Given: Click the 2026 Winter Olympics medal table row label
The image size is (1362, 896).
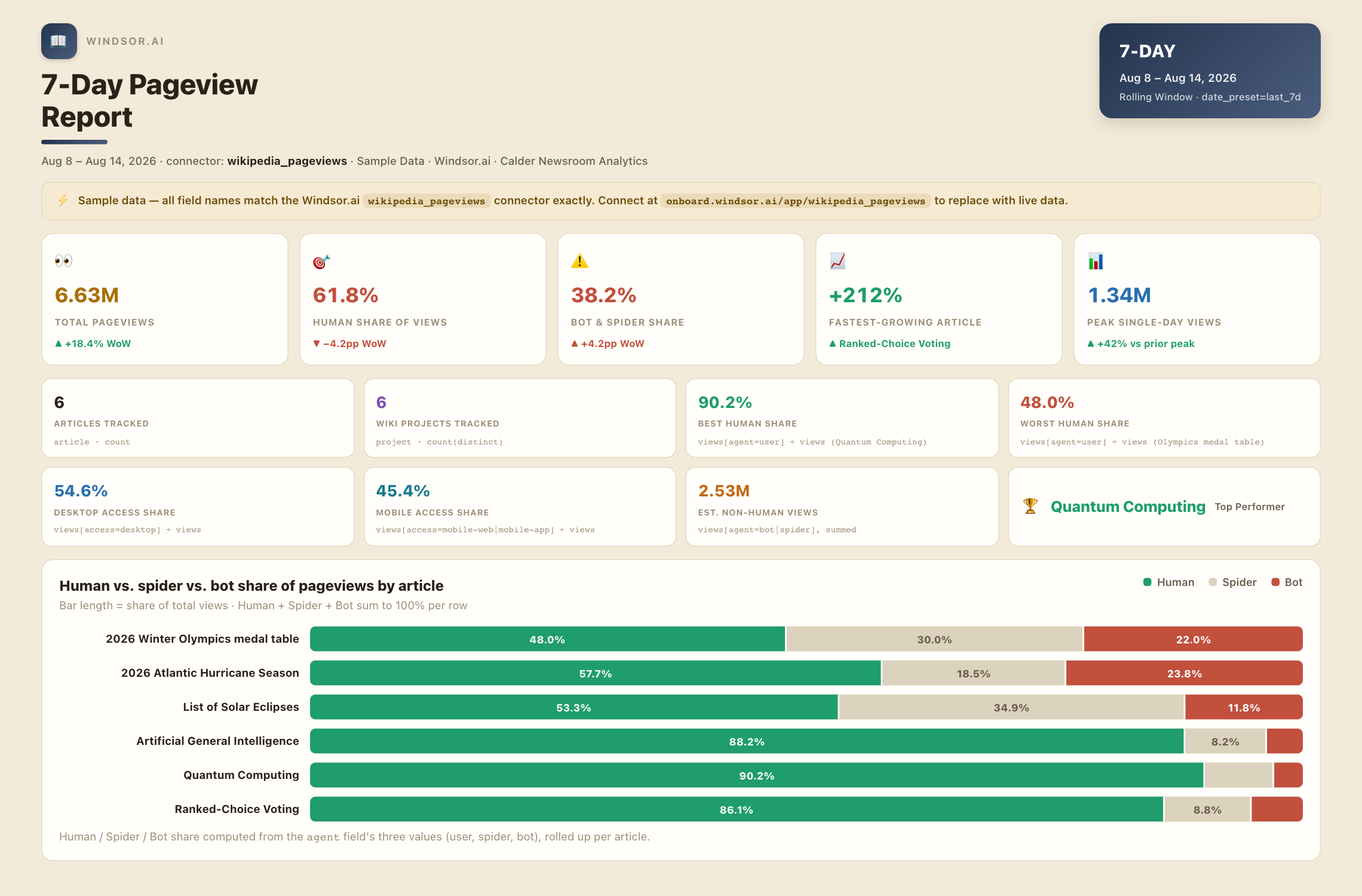Looking at the screenshot, I should point(203,639).
